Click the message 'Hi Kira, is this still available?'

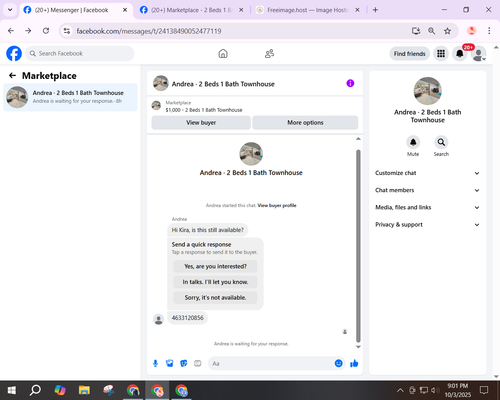(x=208, y=230)
